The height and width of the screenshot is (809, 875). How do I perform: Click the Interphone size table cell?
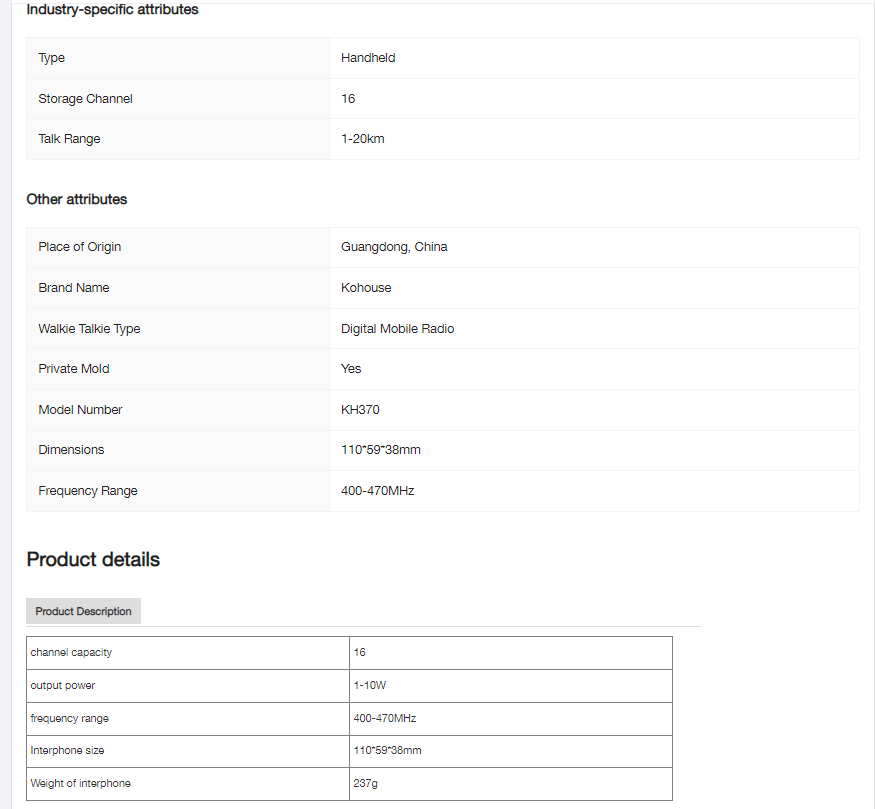click(67, 750)
